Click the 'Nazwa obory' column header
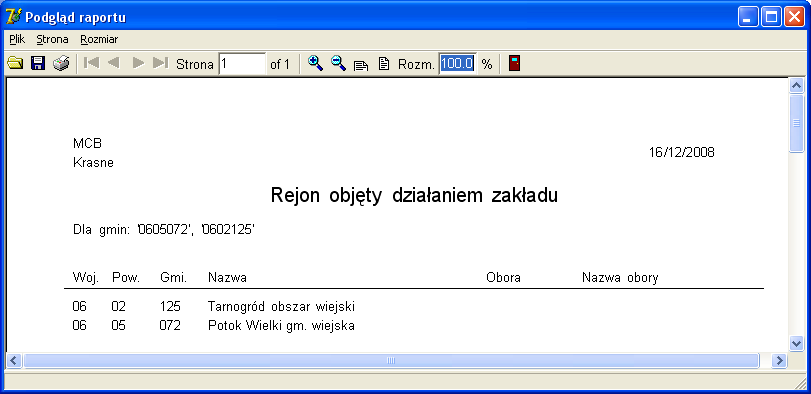The width and height of the screenshot is (811, 394). (620, 278)
